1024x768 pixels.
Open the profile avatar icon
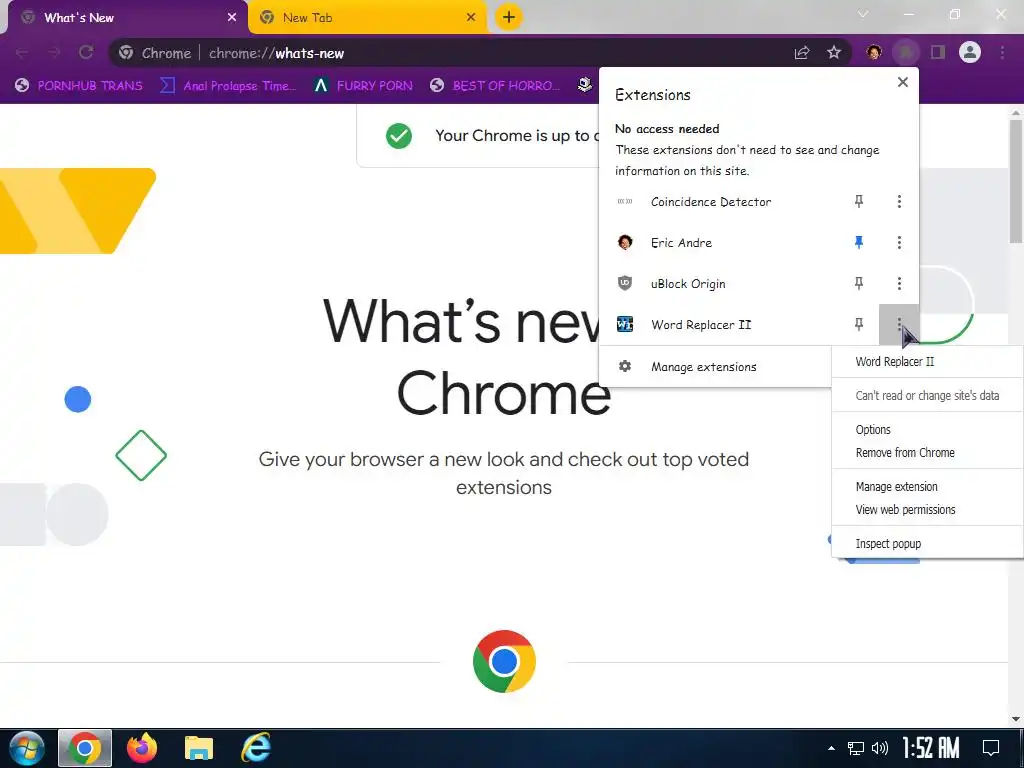970,52
